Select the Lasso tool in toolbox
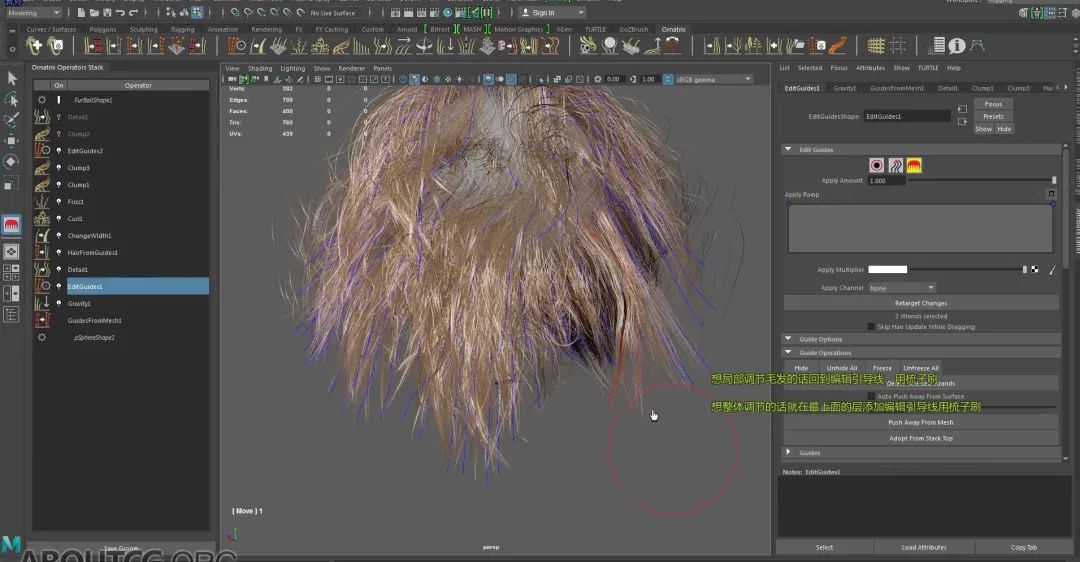 [12, 99]
